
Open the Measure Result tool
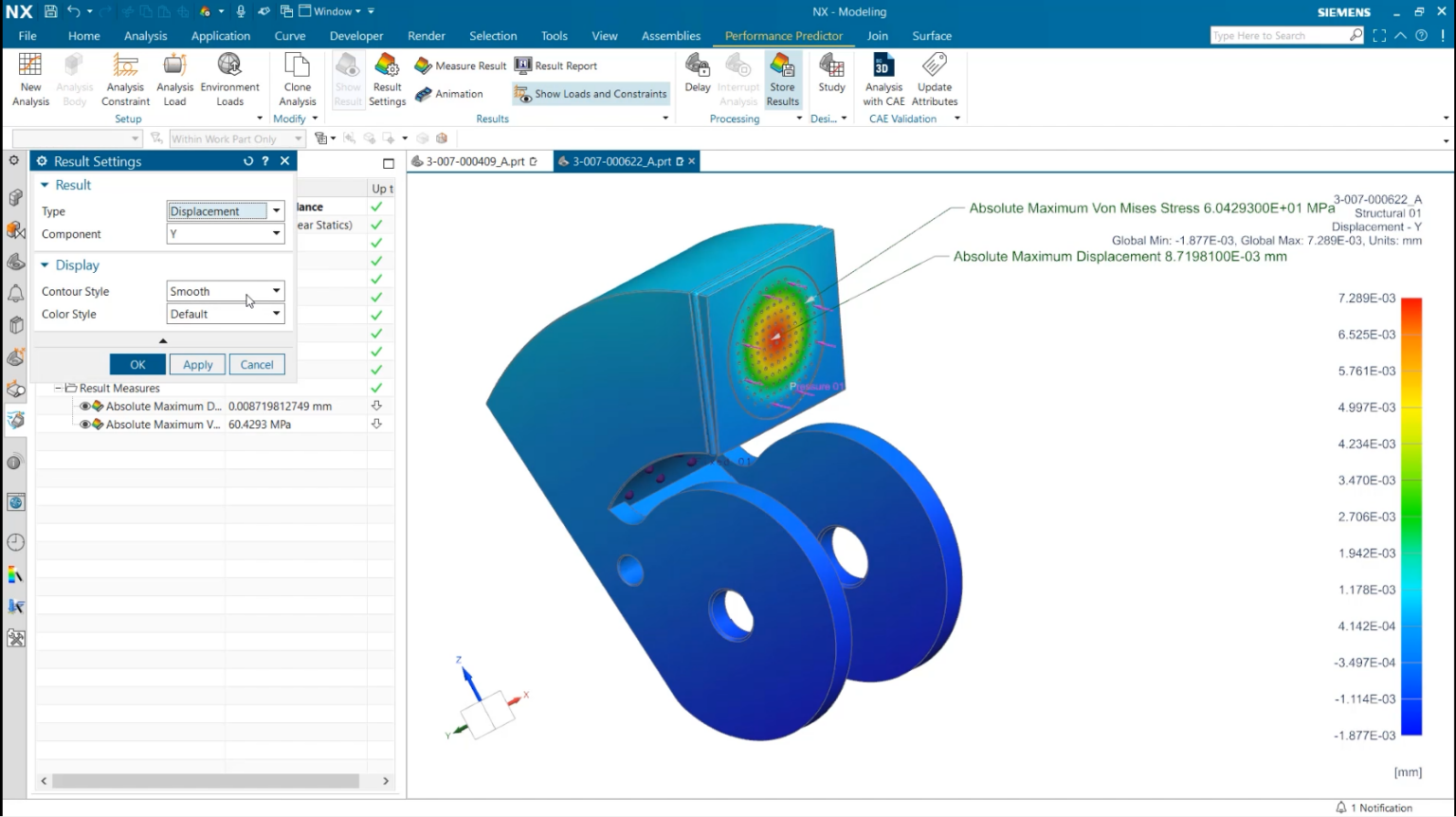[x=461, y=65]
